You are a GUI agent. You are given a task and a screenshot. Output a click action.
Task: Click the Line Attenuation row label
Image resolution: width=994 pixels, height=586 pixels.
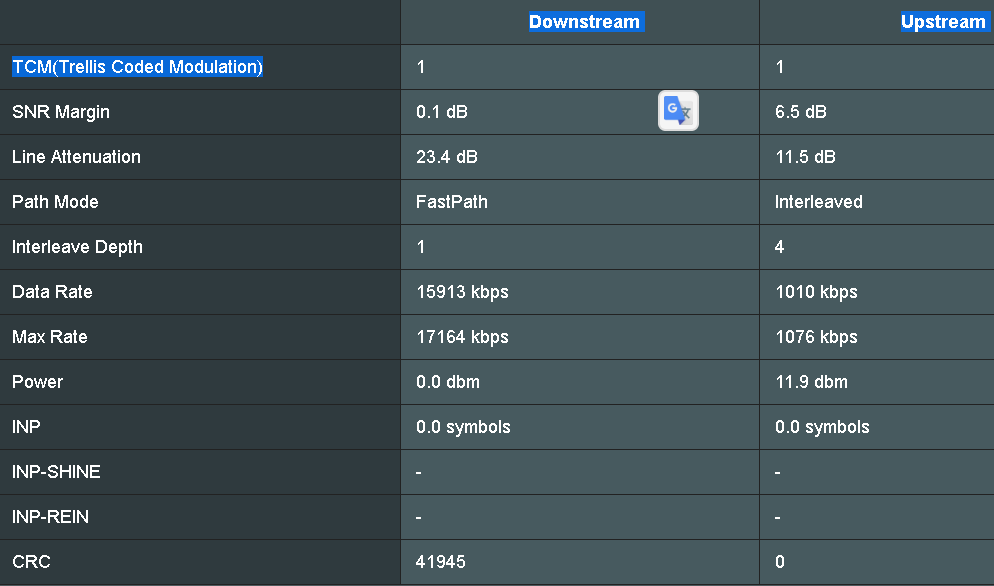[76, 157]
